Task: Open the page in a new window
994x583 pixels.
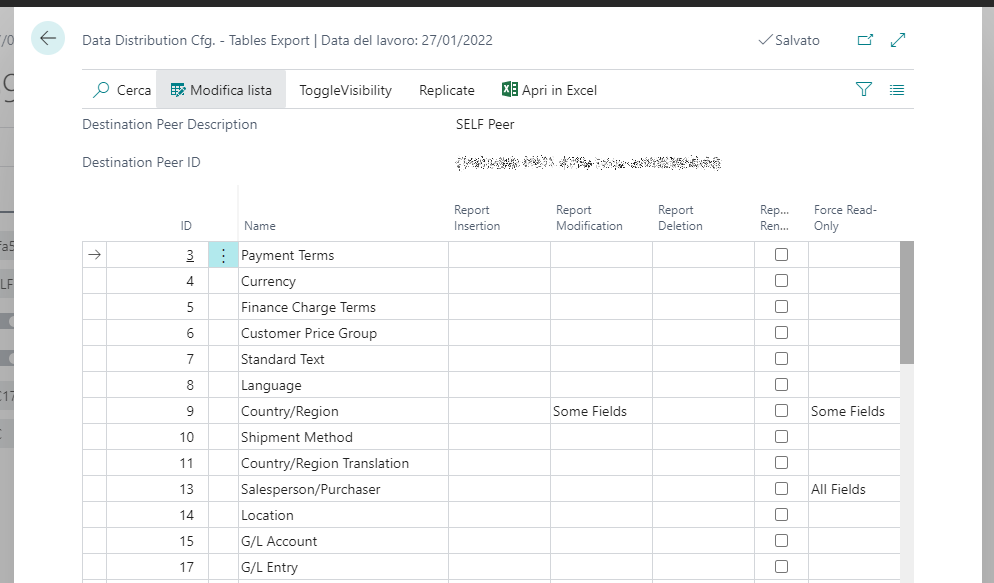Action: (865, 40)
